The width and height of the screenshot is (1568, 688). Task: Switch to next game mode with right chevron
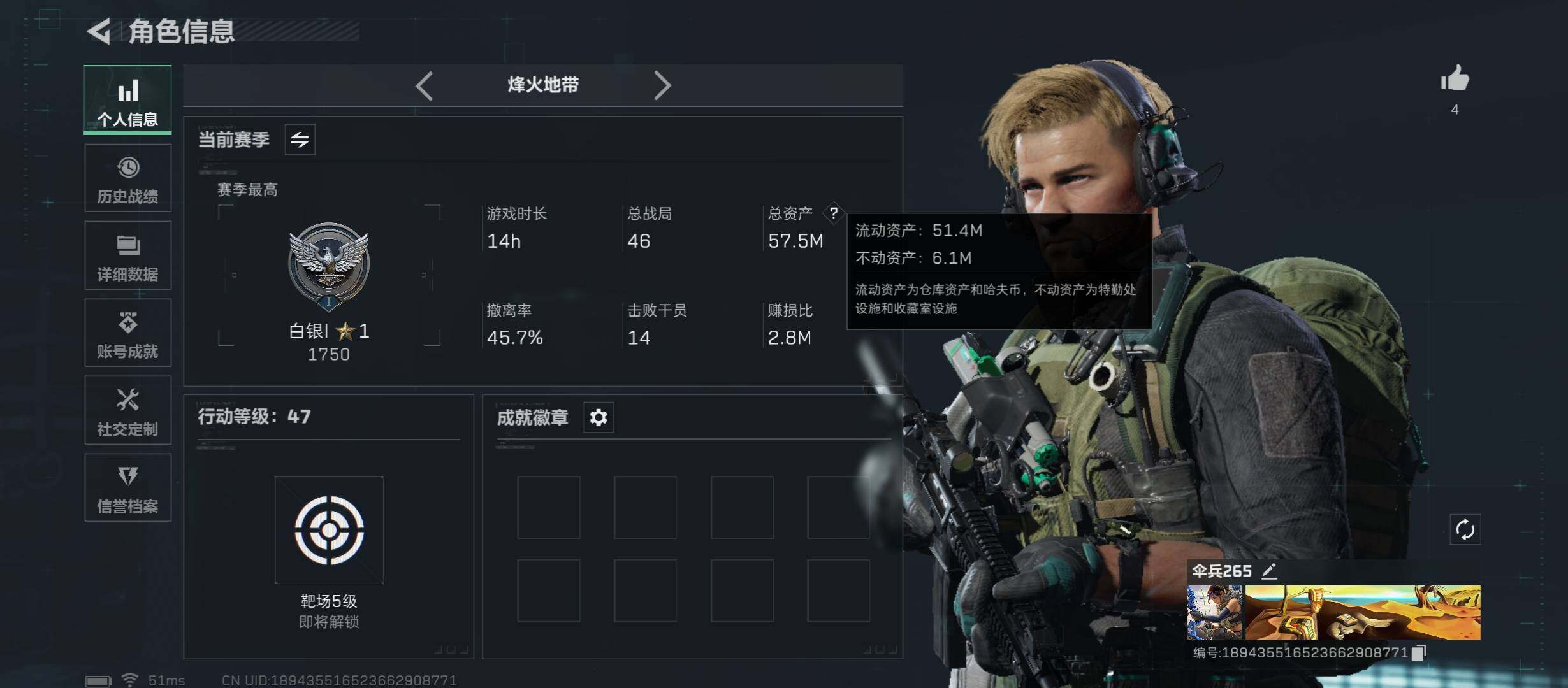[662, 85]
